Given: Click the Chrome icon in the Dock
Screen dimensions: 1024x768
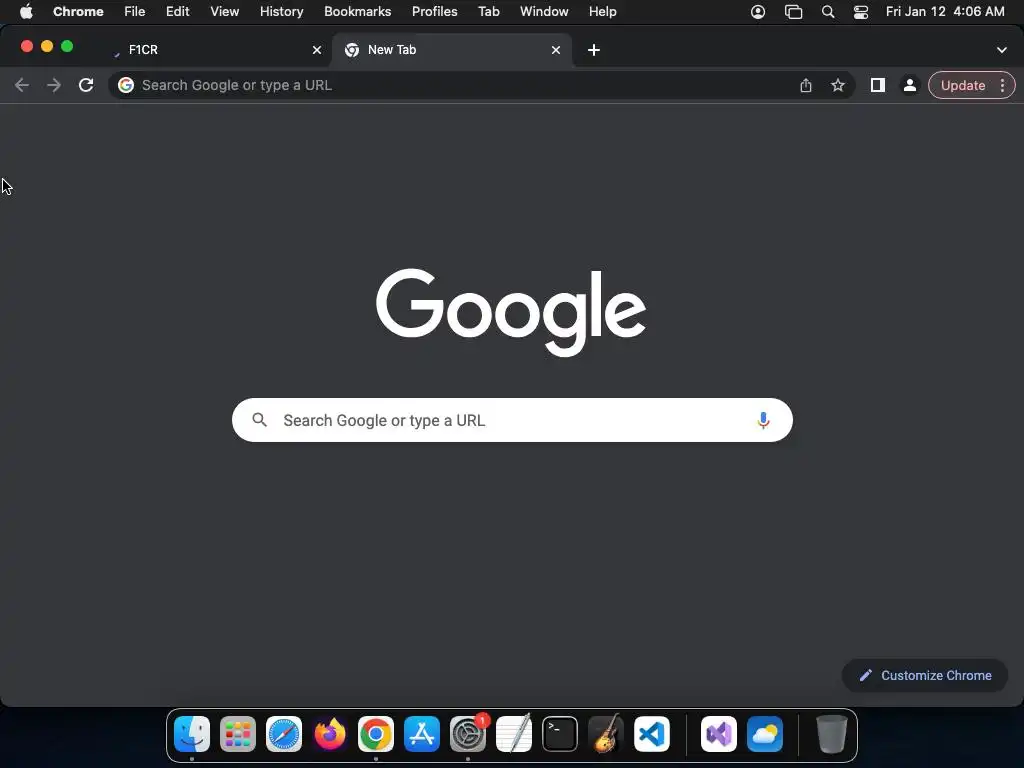Looking at the screenshot, I should 376,734.
